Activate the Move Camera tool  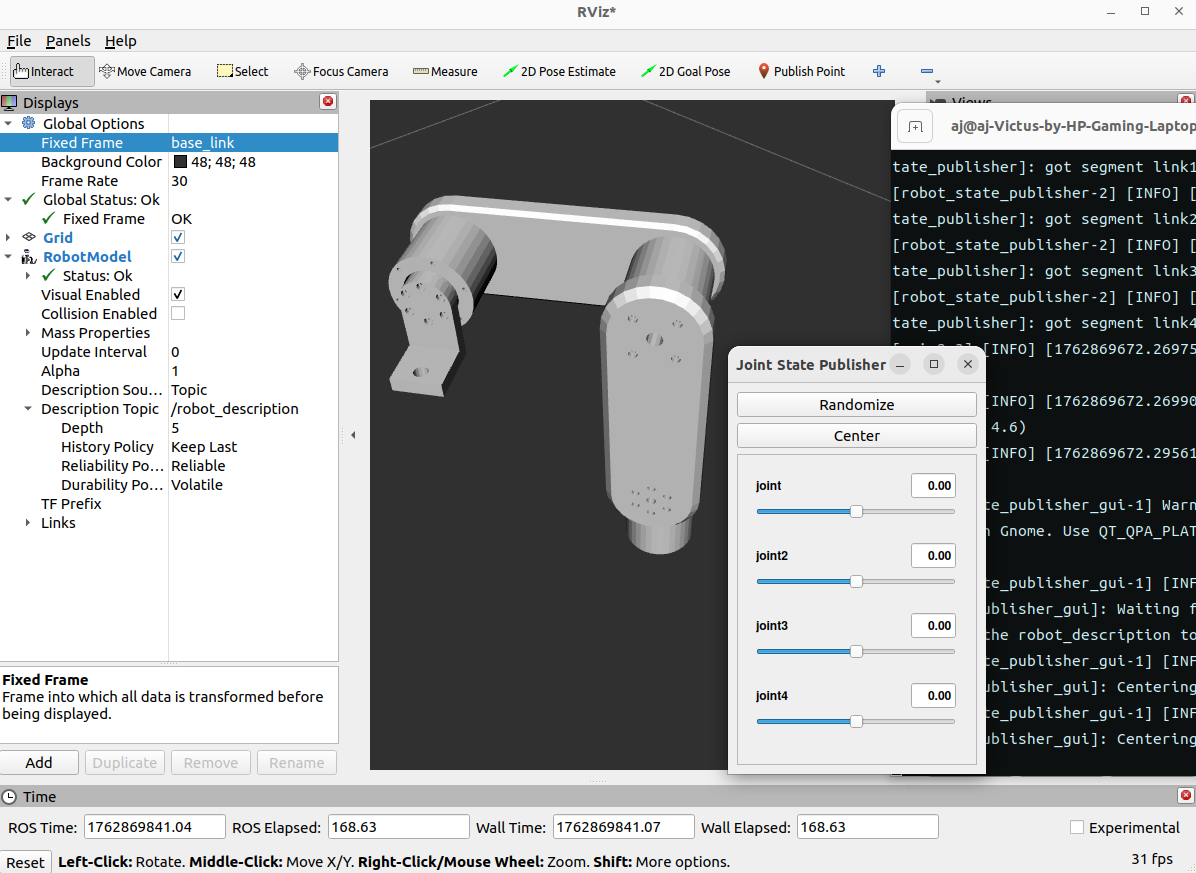(x=145, y=71)
